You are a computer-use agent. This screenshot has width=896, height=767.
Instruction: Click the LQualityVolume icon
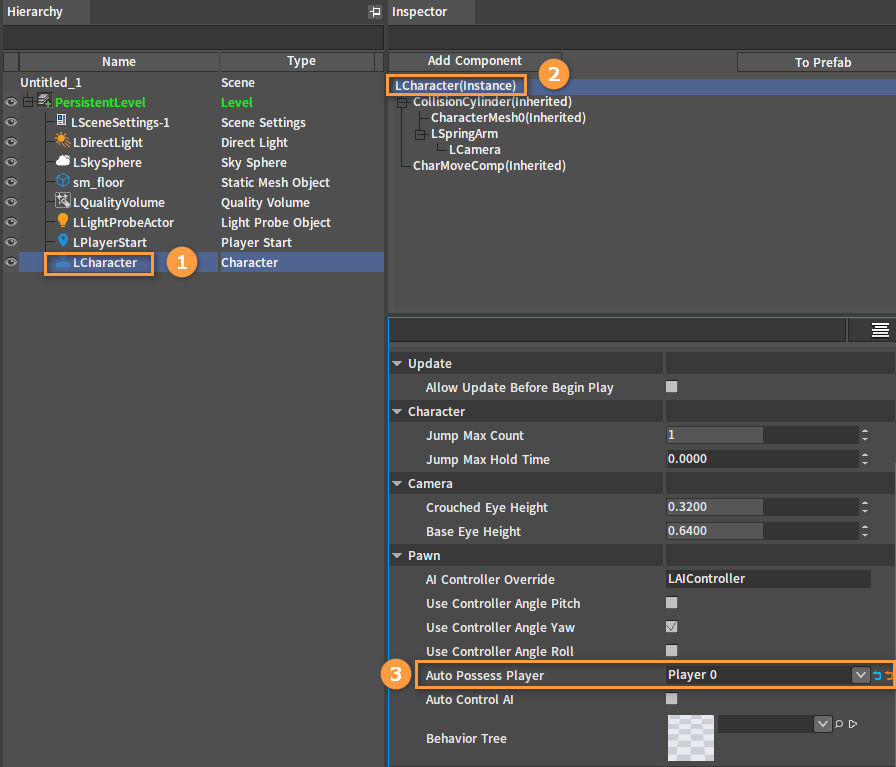point(62,201)
